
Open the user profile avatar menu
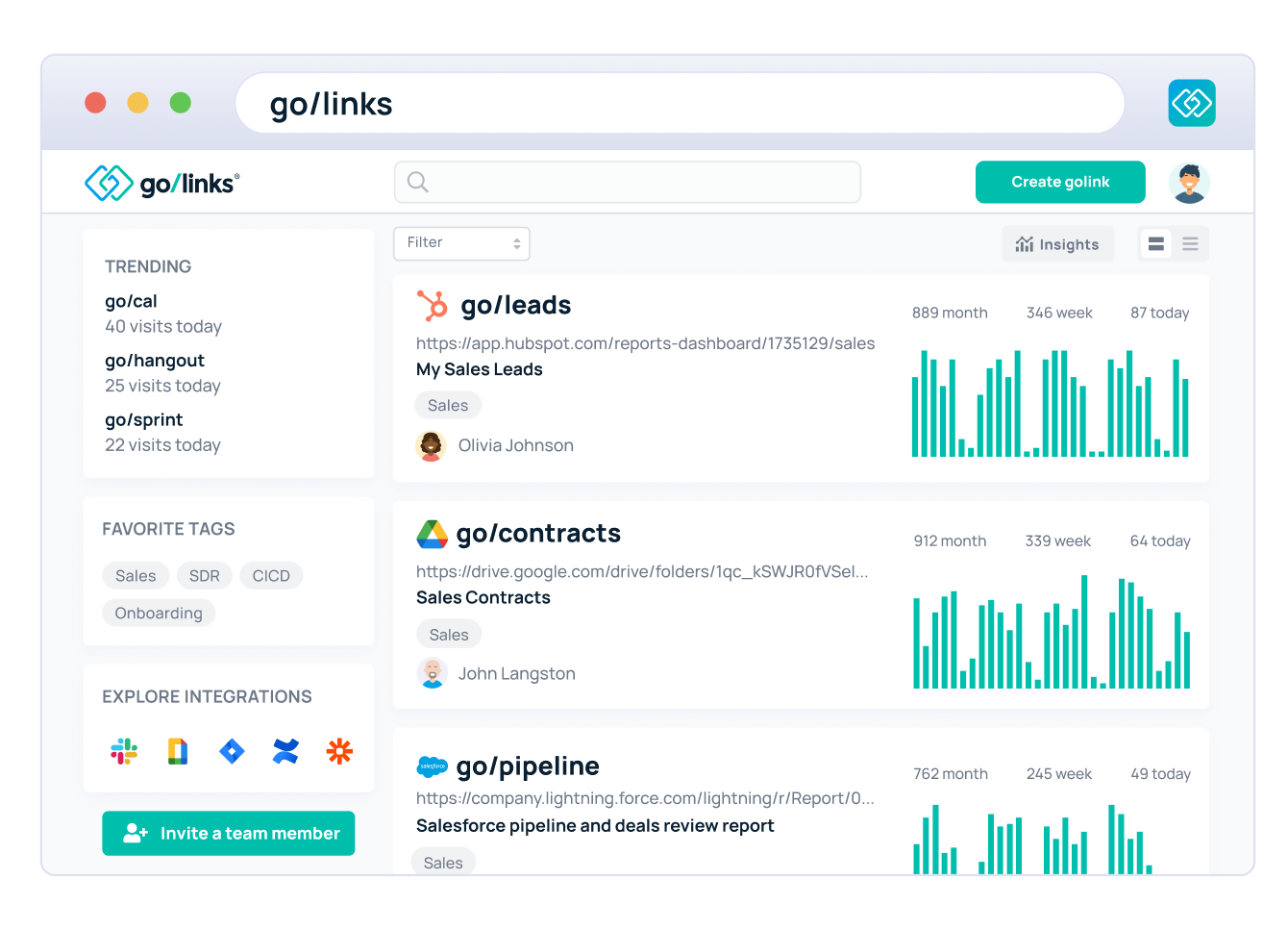[1189, 182]
